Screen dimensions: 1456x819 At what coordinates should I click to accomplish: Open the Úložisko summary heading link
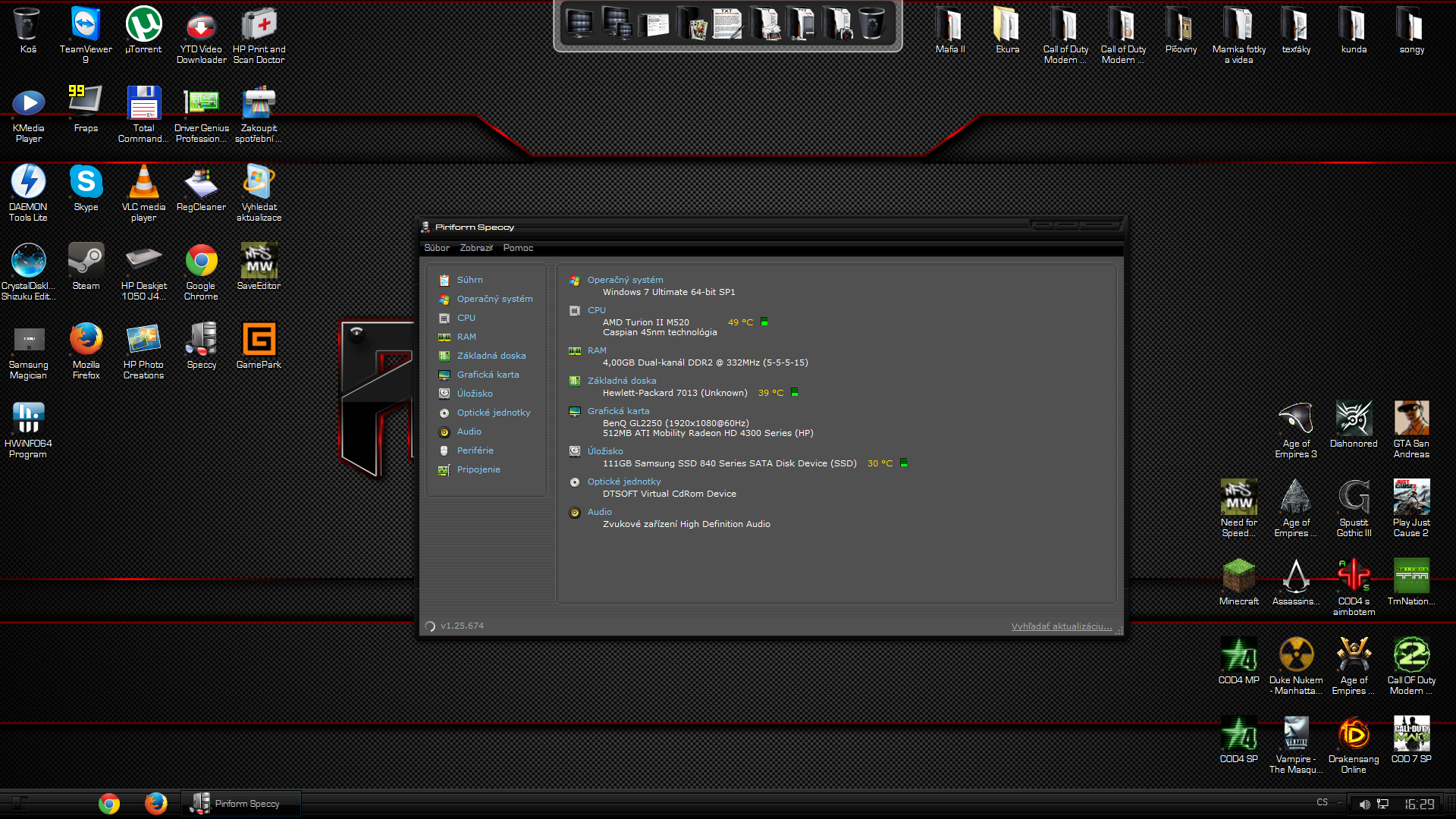pos(605,451)
